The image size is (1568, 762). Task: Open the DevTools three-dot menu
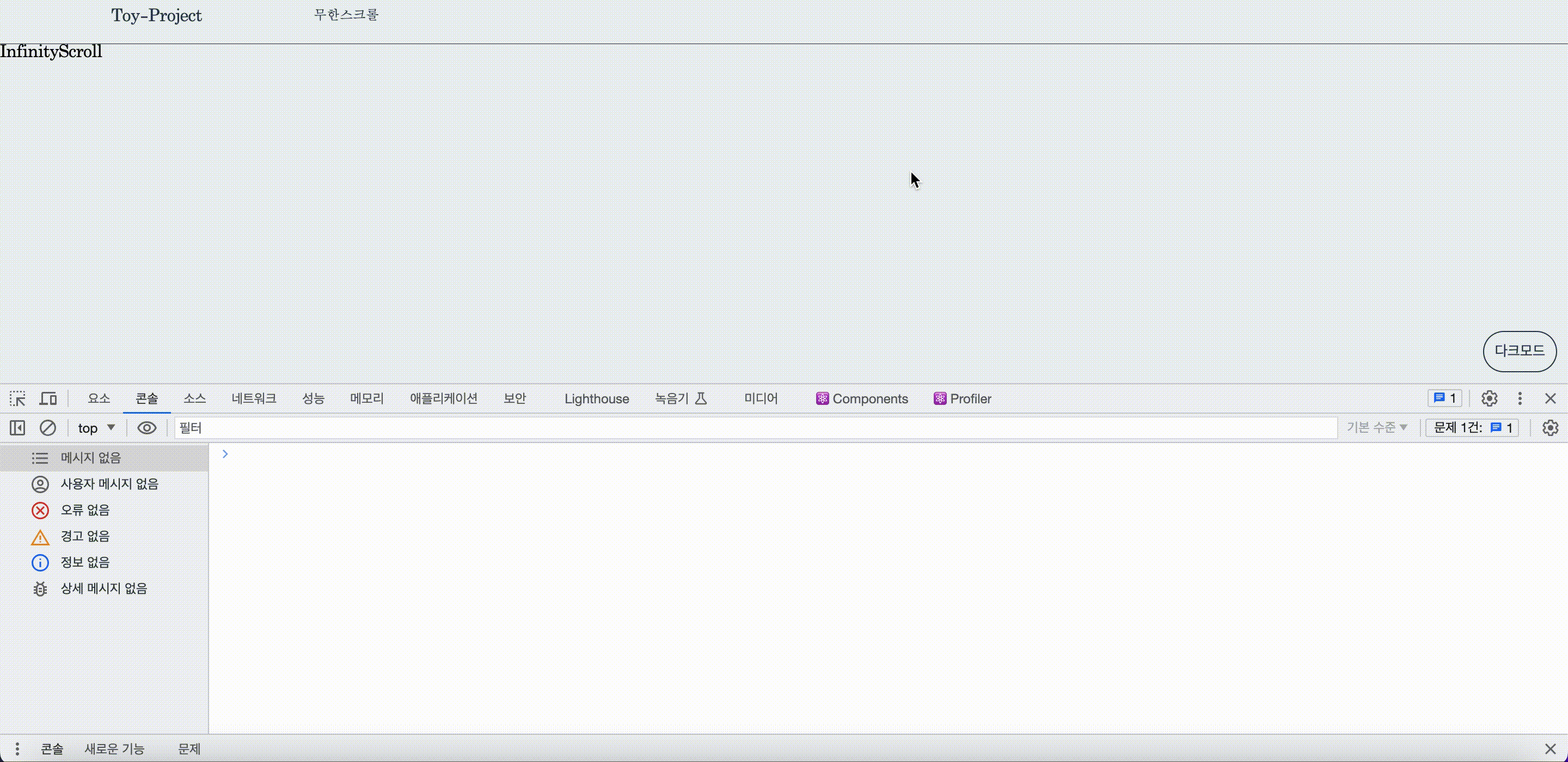click(x=1520, y=398)
